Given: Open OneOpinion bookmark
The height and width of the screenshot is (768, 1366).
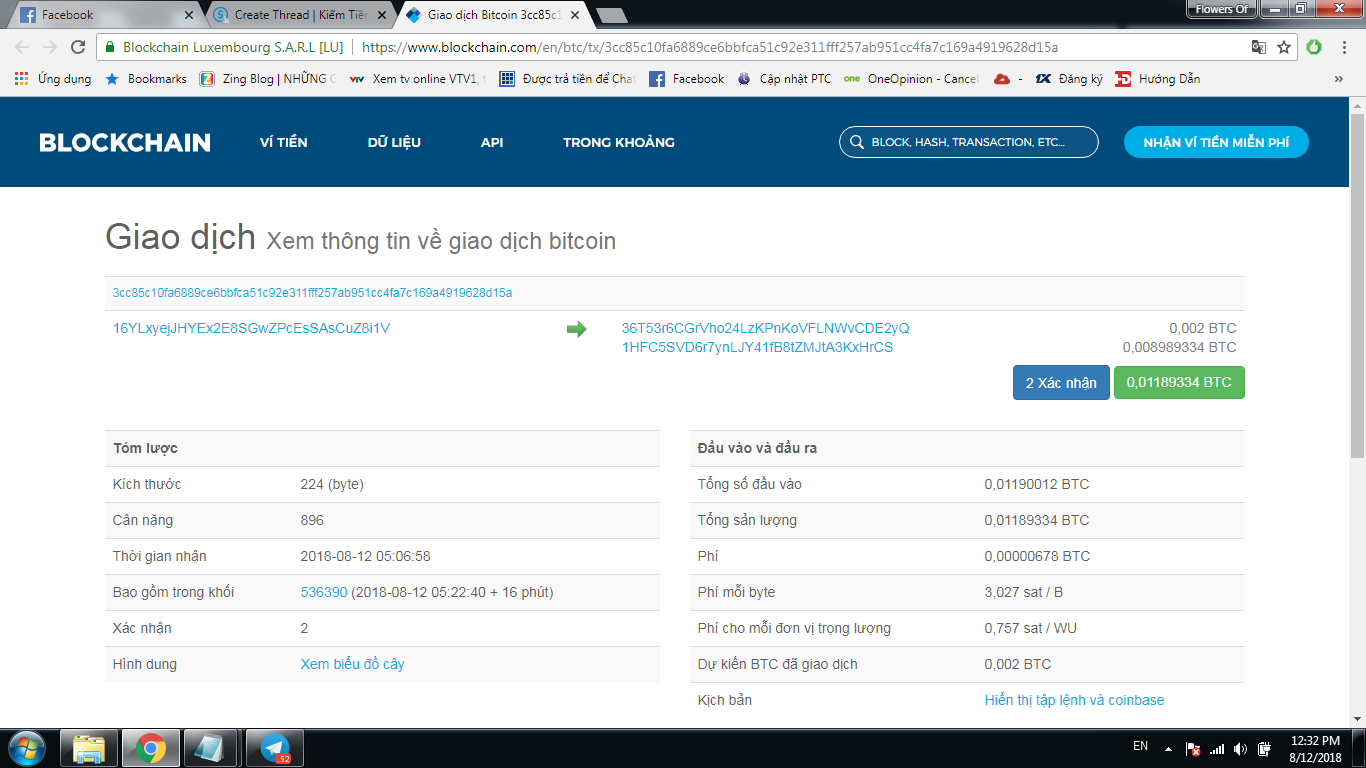Looking at the screenshot, I should coord(911,79).
